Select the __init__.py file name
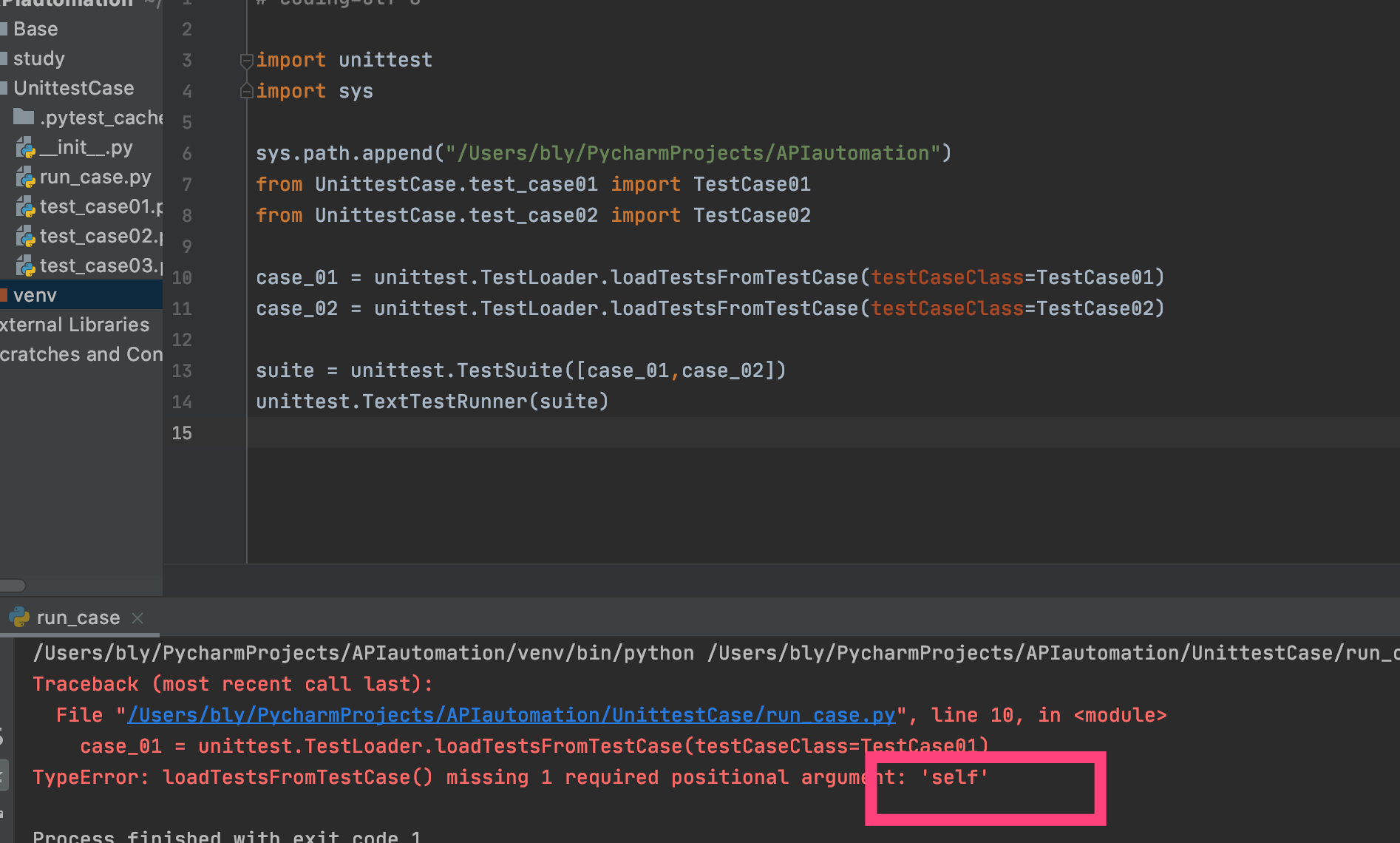1400x843 pixels. pos(86,147)
